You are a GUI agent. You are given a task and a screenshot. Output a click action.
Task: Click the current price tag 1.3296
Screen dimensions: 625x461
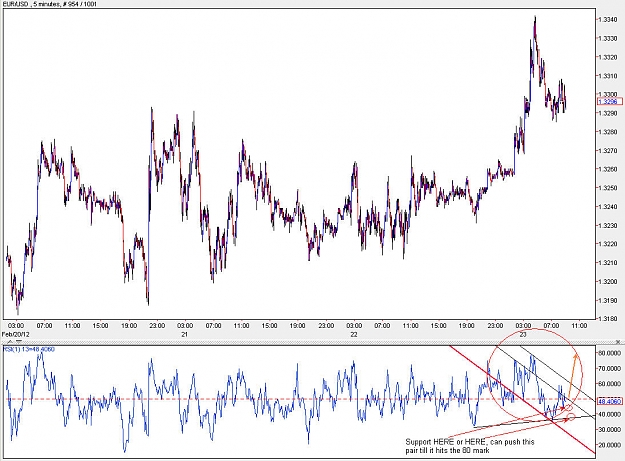click(x=610, y=102)
